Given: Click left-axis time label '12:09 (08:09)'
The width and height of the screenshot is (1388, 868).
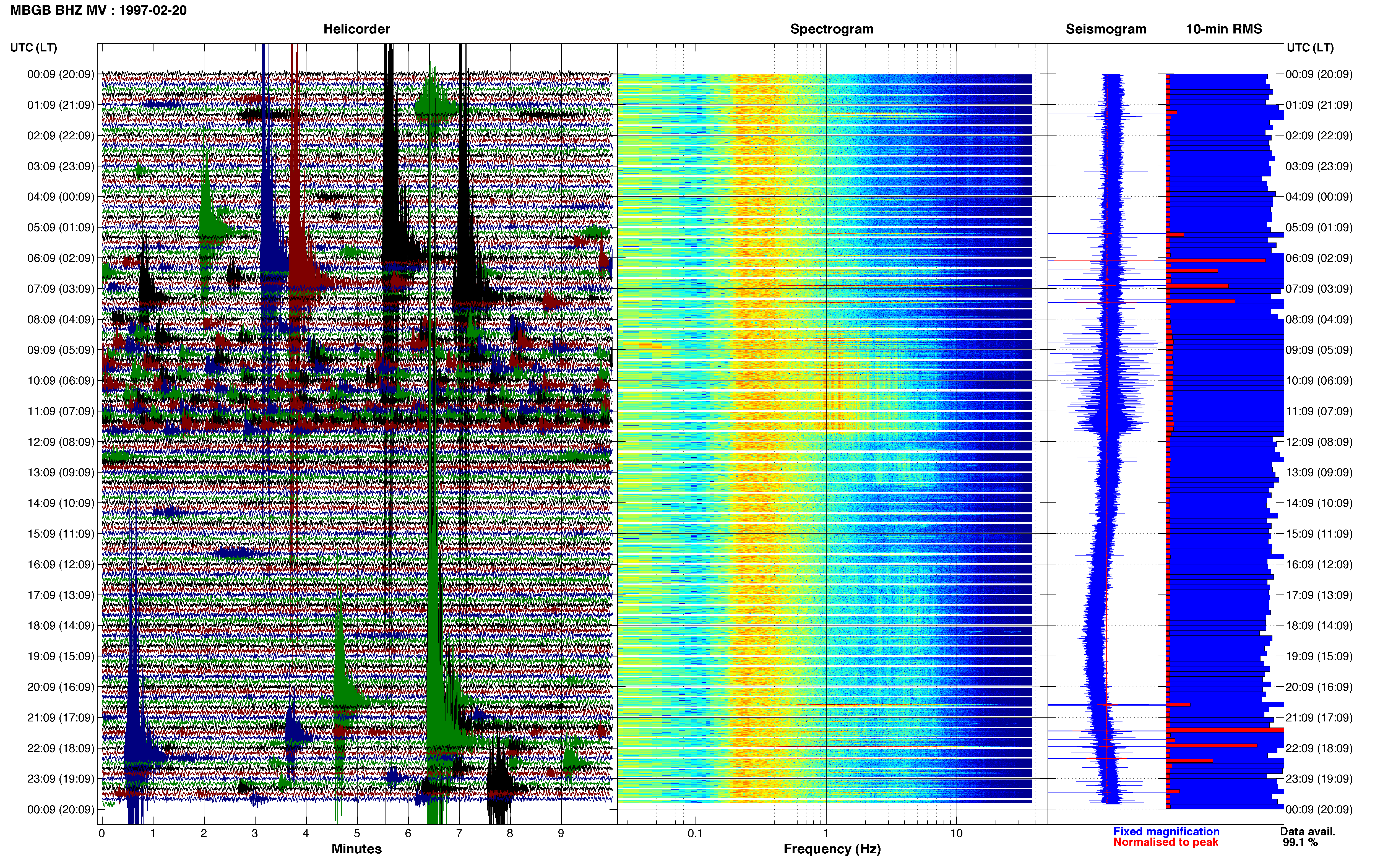Looking at the screenshot, I should click(x=61, y=442).
